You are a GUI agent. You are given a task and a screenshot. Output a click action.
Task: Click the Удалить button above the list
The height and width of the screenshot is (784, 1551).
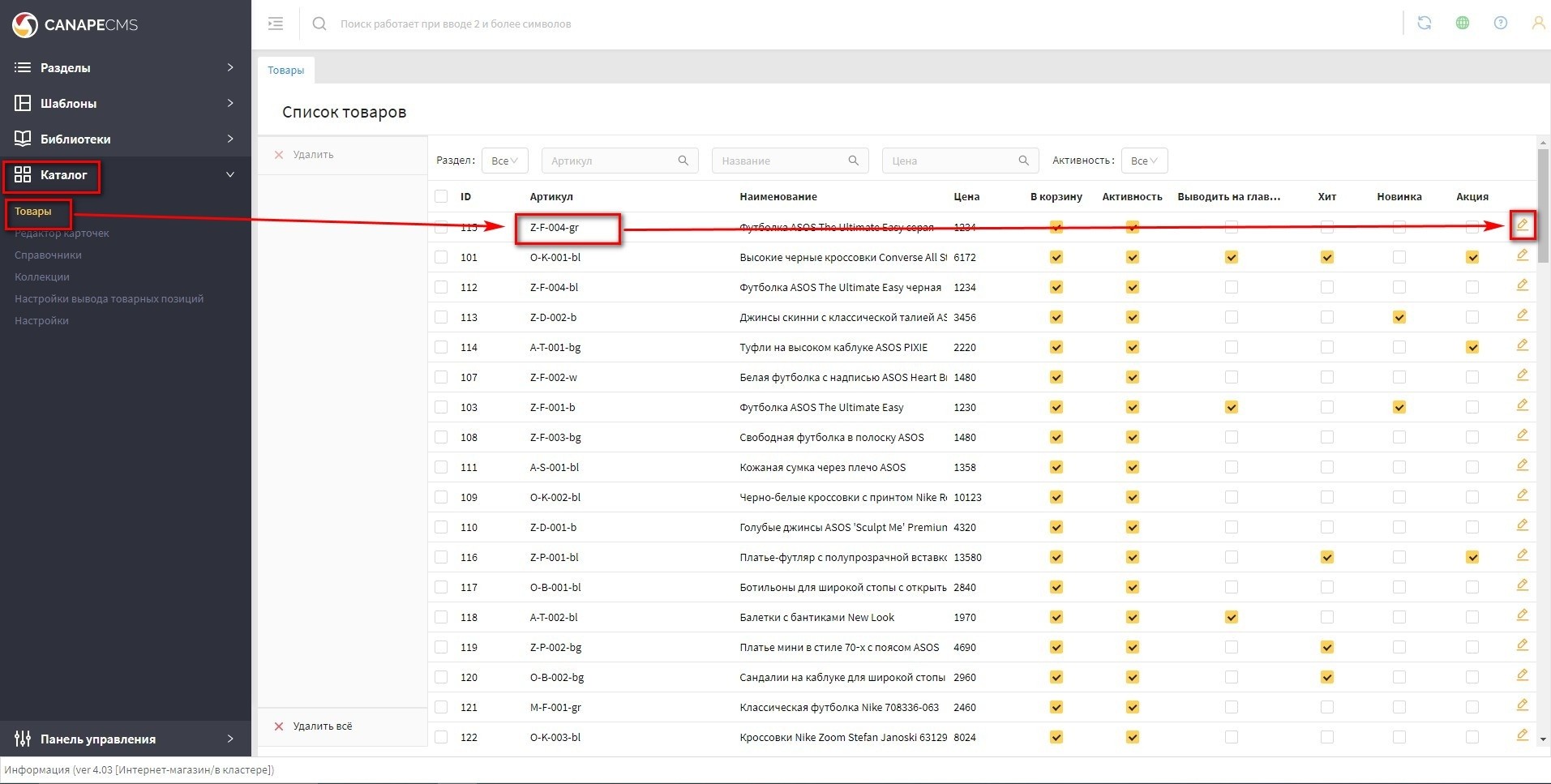(312, 154)
